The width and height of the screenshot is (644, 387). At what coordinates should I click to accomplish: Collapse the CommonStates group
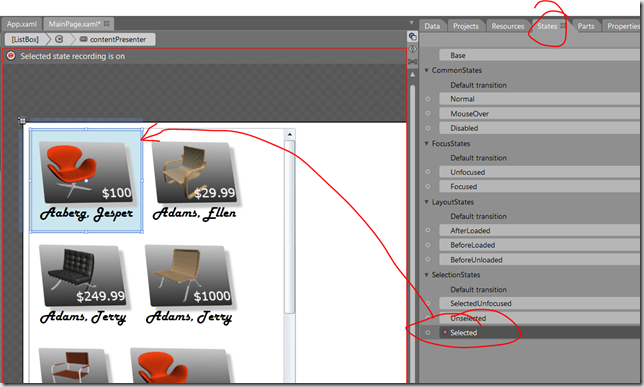(426, 70)
